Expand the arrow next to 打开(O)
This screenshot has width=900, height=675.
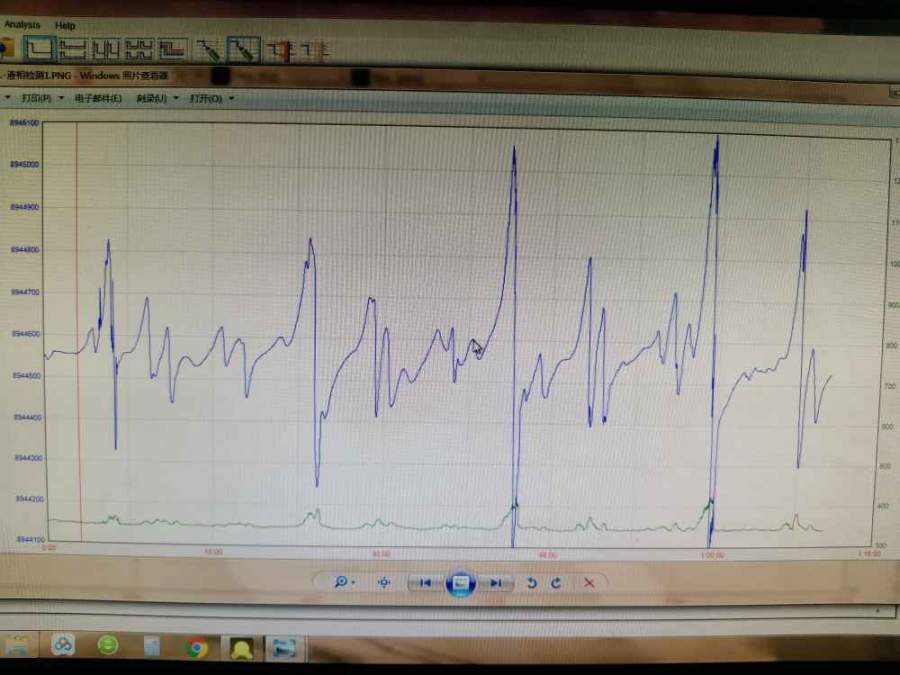231,99
